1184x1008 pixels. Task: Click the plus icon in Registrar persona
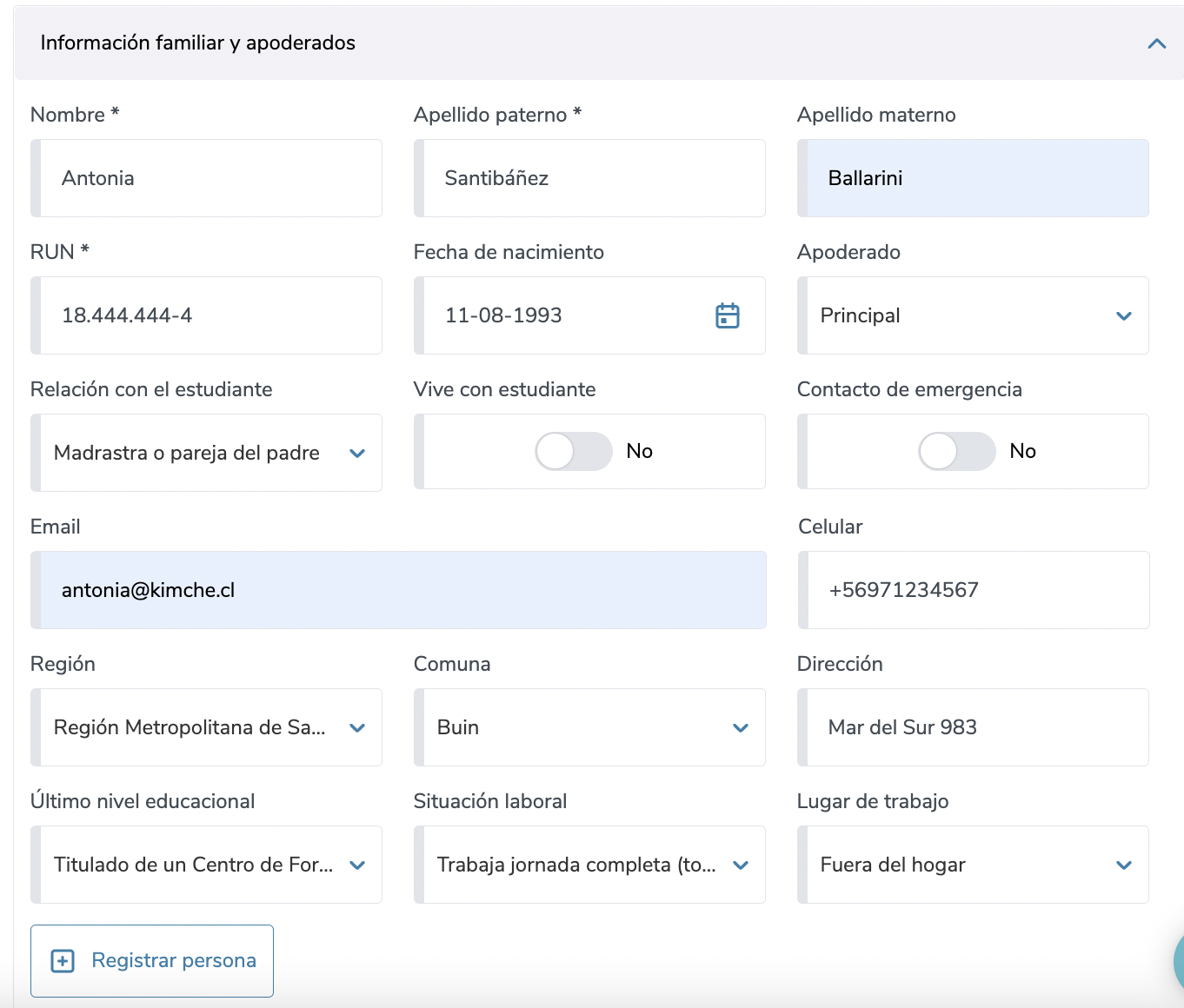pyautogui.click(x=63, y=960)
